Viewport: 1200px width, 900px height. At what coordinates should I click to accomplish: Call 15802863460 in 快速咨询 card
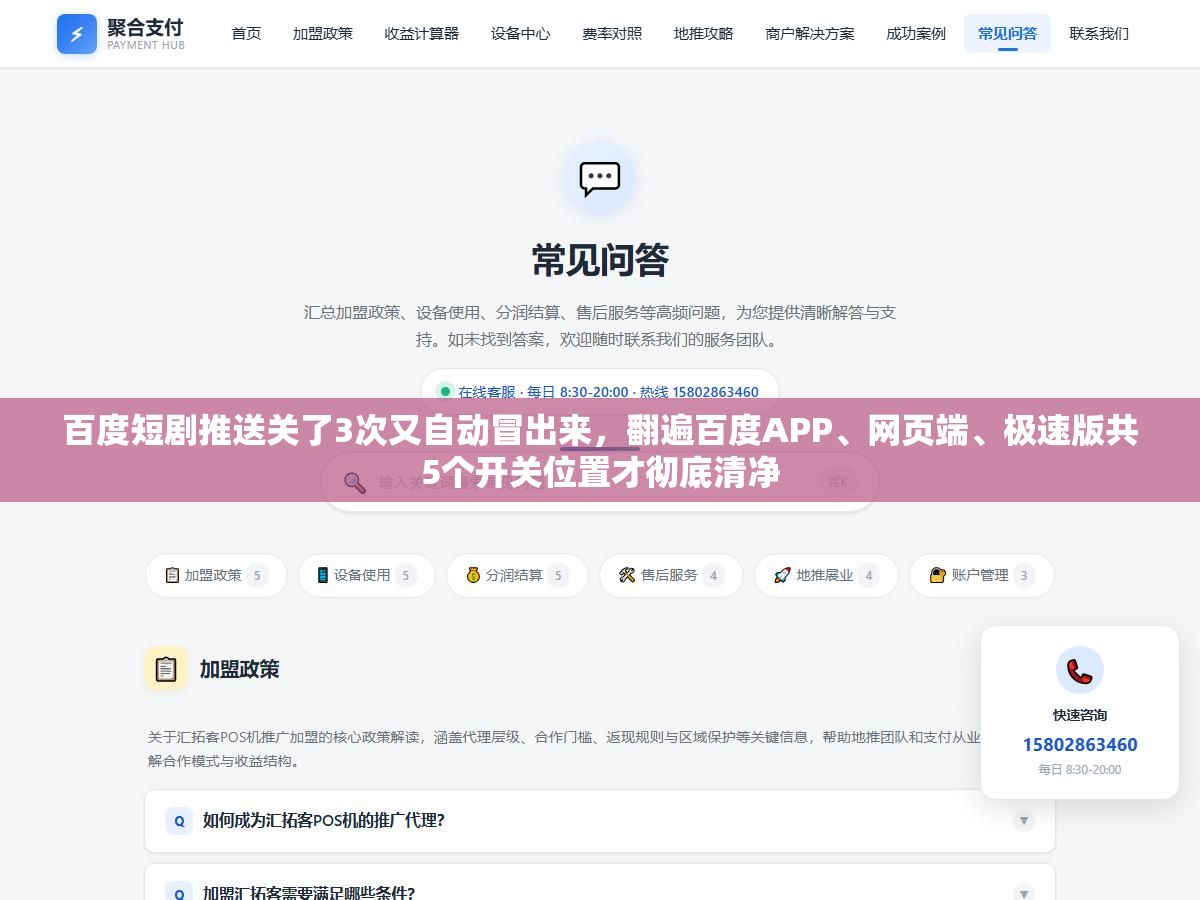point(1080,745)
